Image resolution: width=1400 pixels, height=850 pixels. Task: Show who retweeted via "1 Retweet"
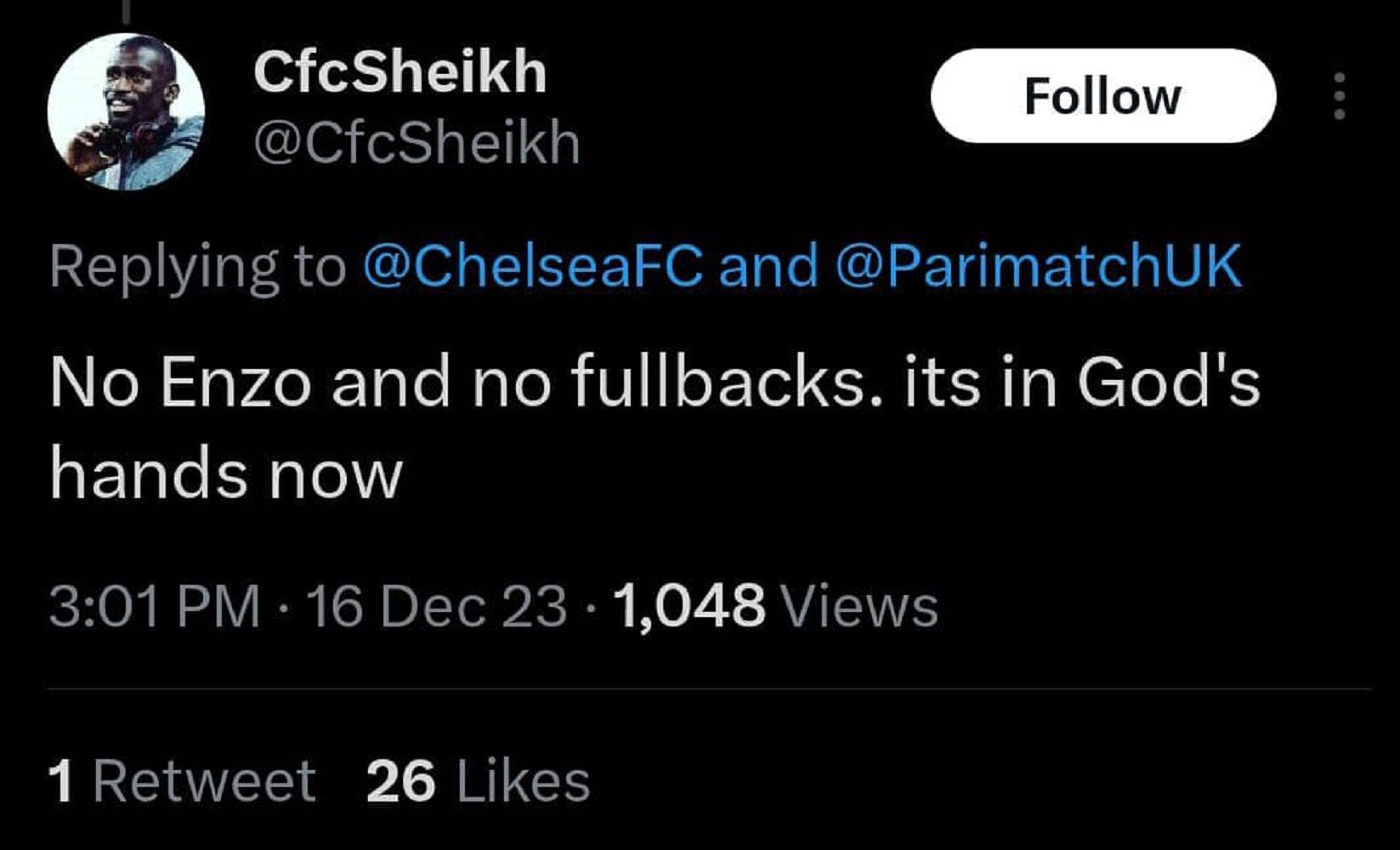click(182, 781)
